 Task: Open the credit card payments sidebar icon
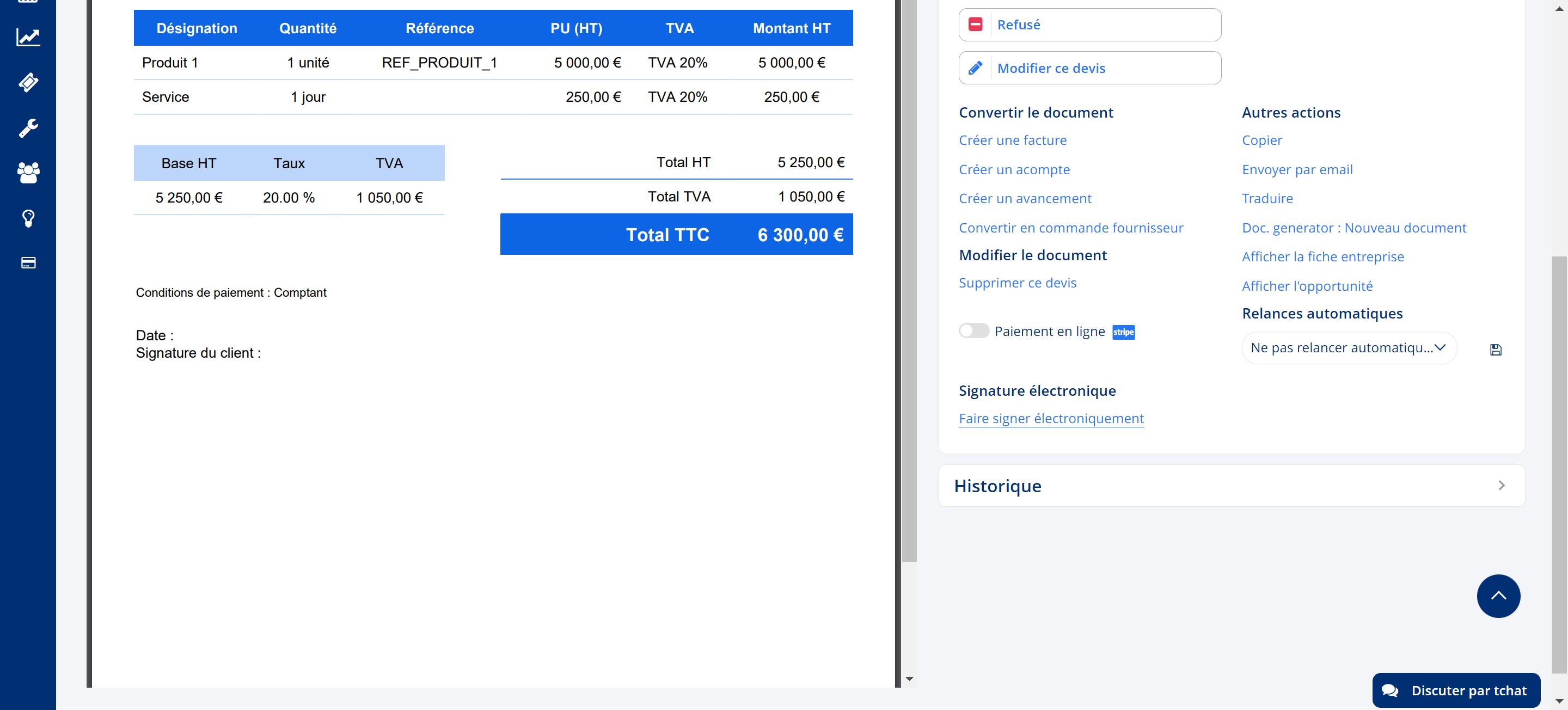tap(28, 263)
